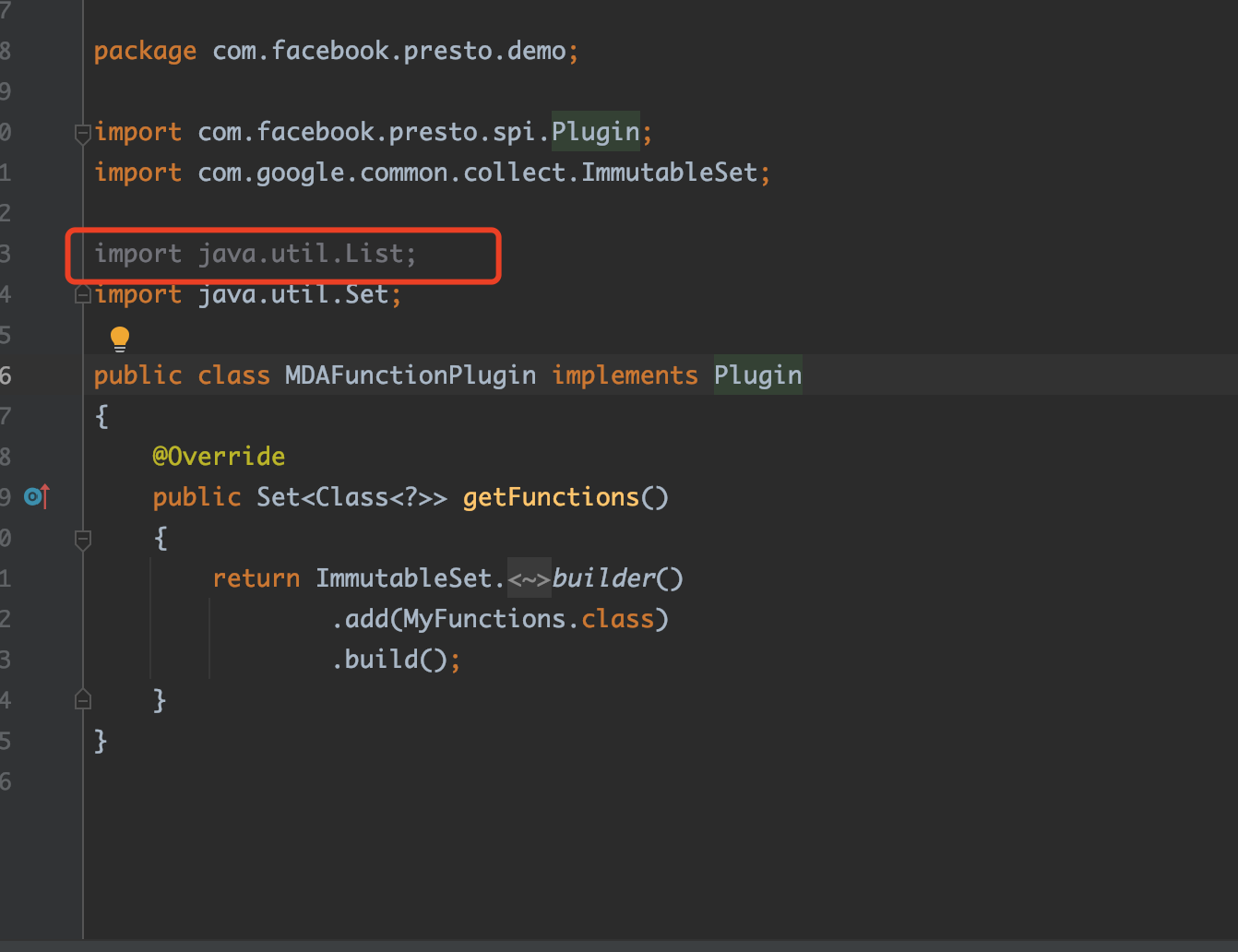Click the package keyword
This screenshot has width=1238, height=952.
point(145,51)
